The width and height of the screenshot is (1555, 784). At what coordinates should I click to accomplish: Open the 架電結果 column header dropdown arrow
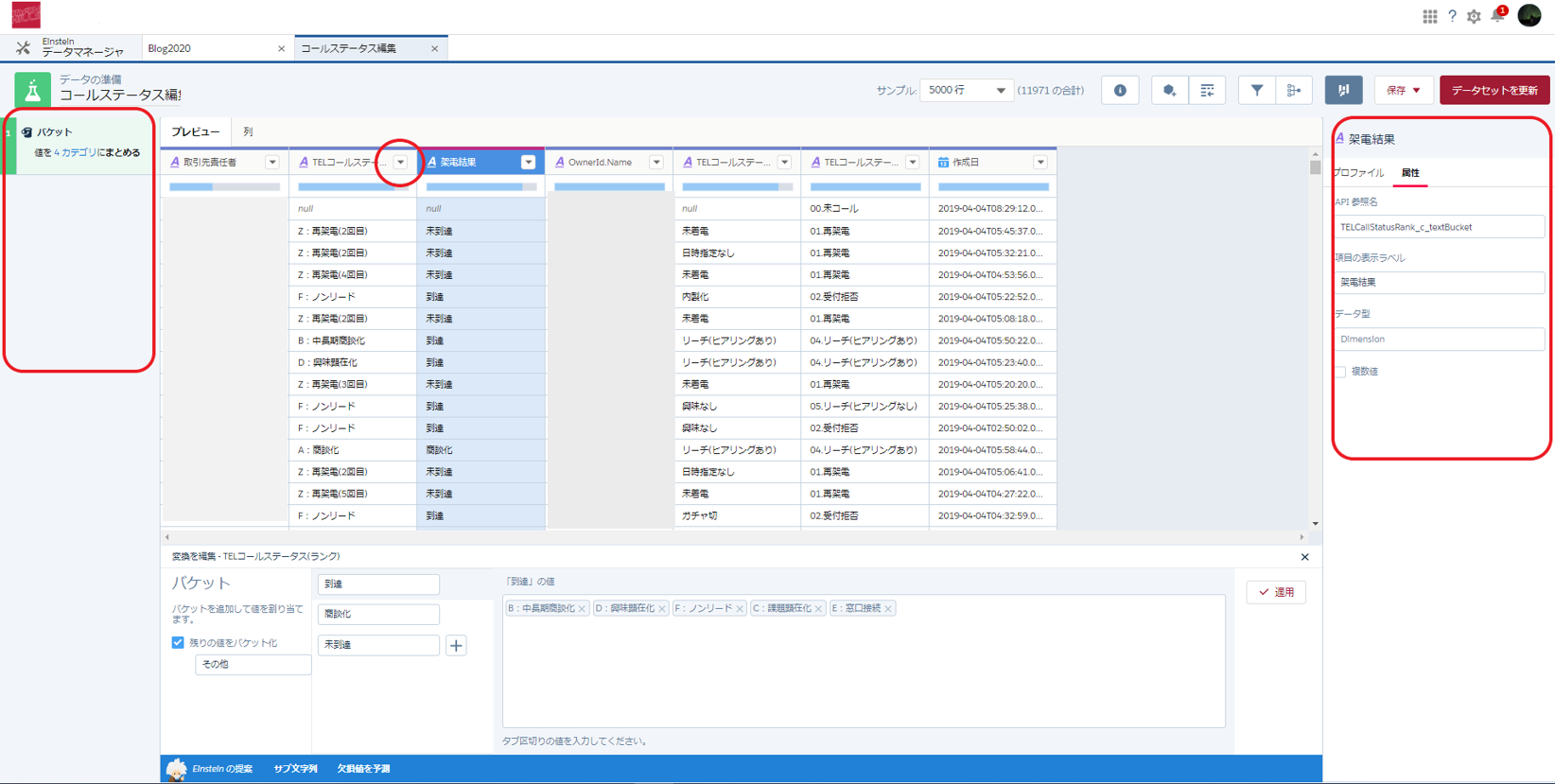[x=528, y=163]
